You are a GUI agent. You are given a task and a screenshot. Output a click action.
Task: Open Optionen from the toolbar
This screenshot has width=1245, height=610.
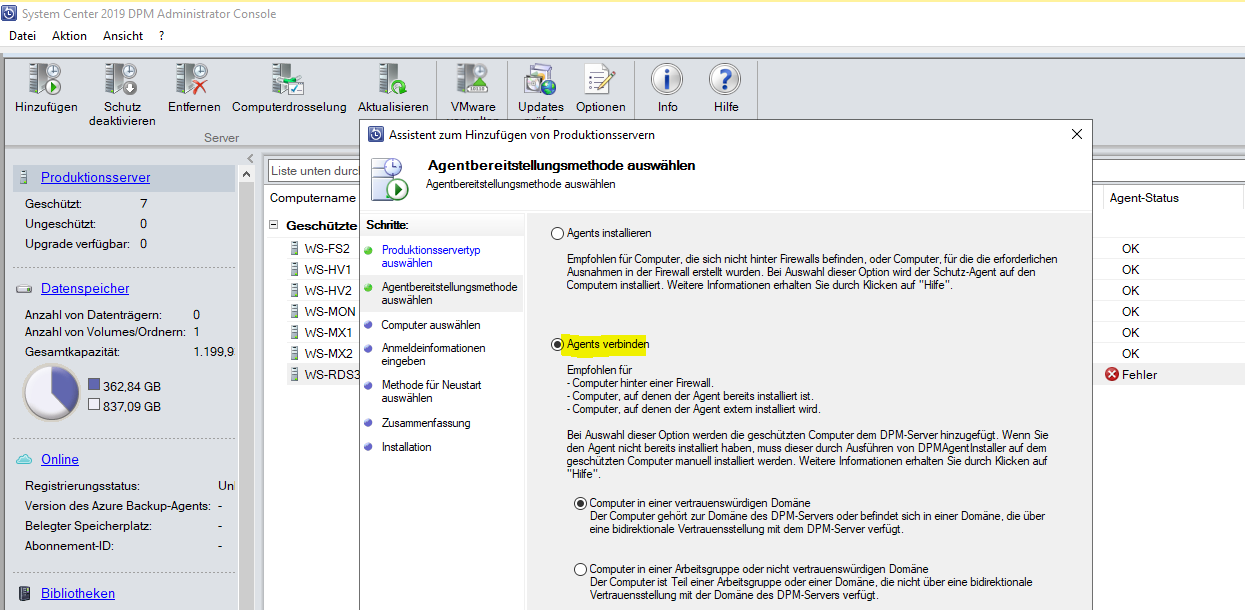click(600, 80)
